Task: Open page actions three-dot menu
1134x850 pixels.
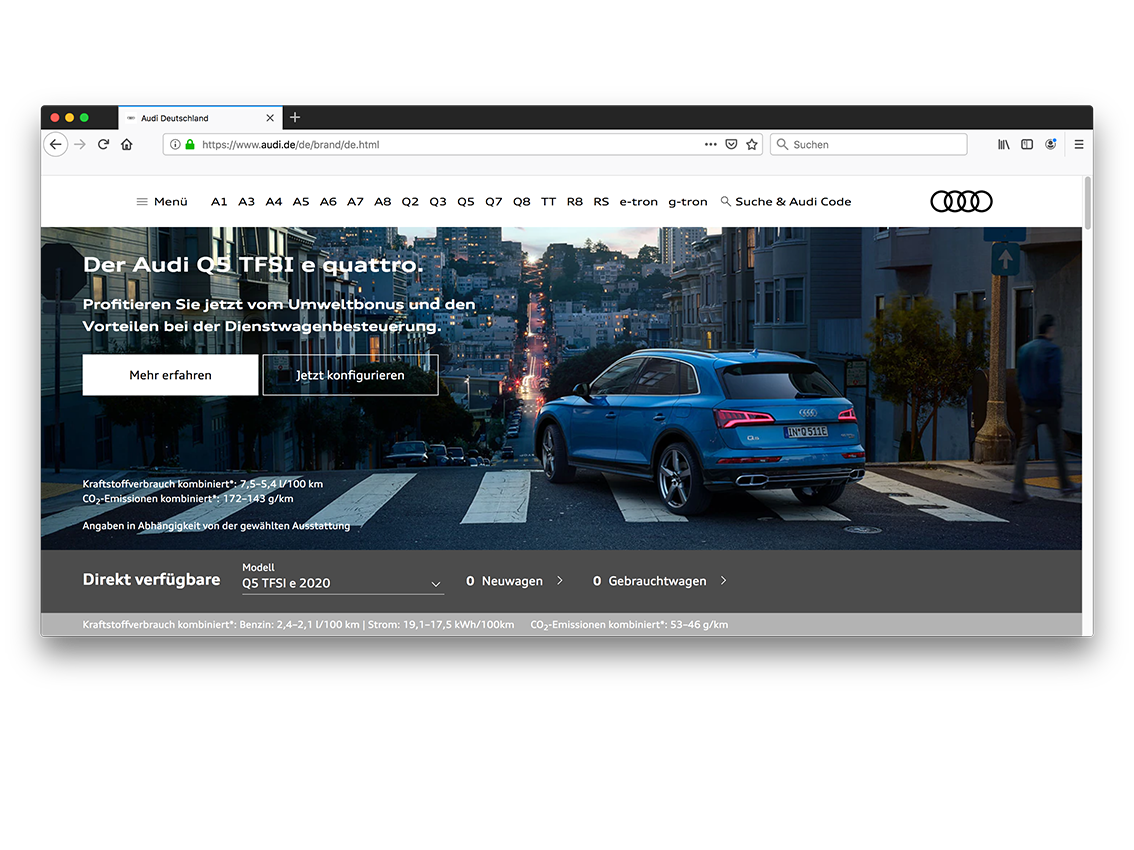Action: point(710,144)
